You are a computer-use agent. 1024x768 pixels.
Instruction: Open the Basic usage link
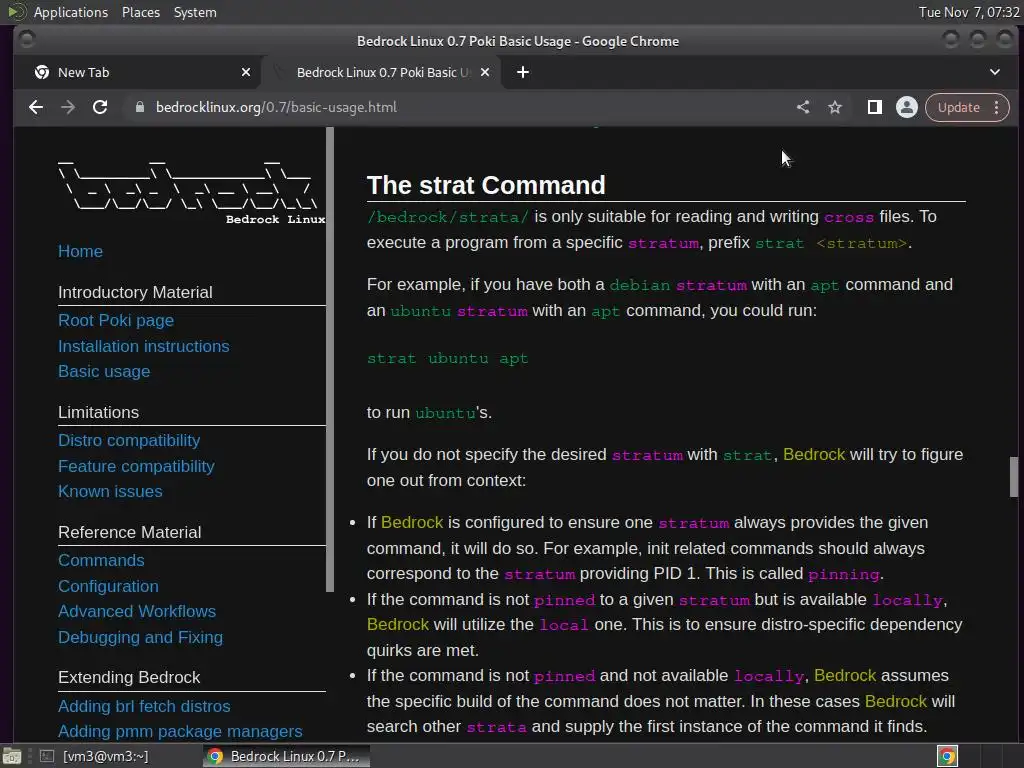click(x=104, y=372)
